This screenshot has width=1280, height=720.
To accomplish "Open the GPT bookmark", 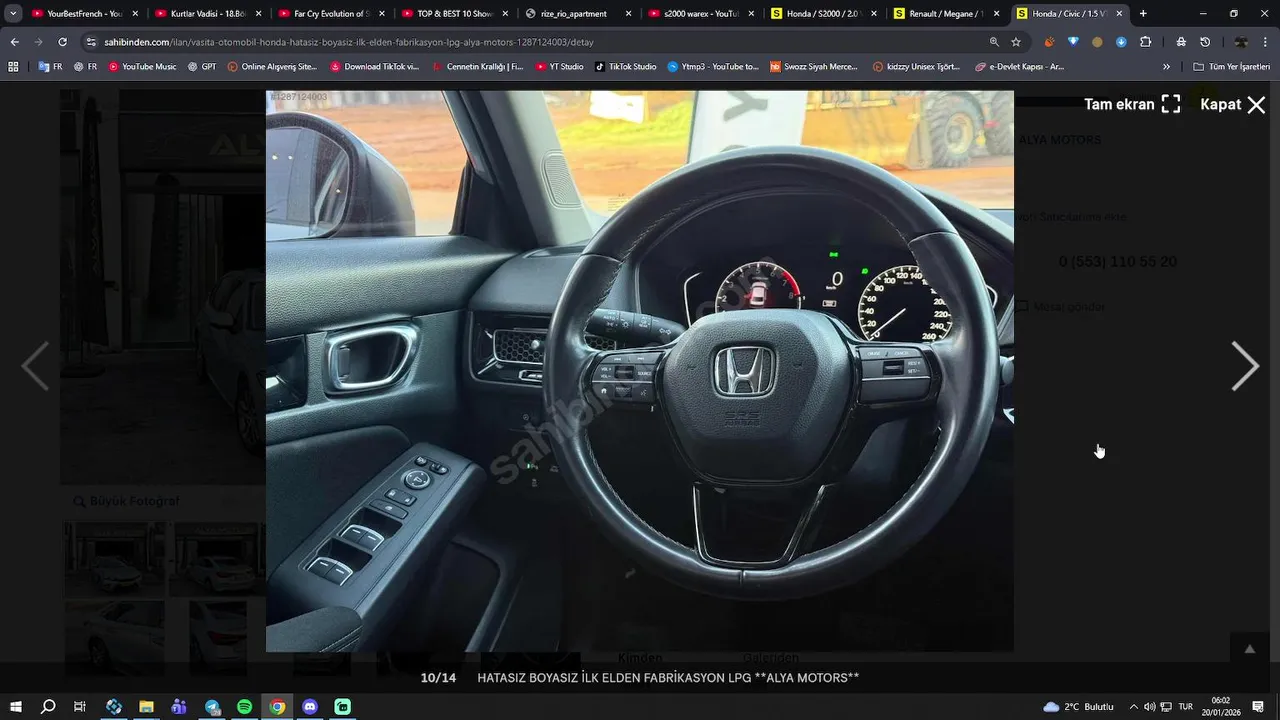I will pos(202,67).
